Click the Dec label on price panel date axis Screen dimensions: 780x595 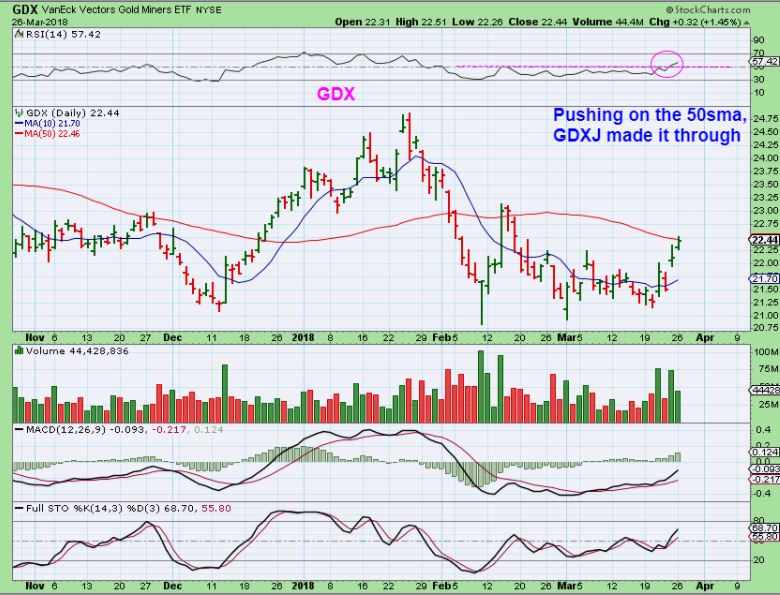click(172, 337)
